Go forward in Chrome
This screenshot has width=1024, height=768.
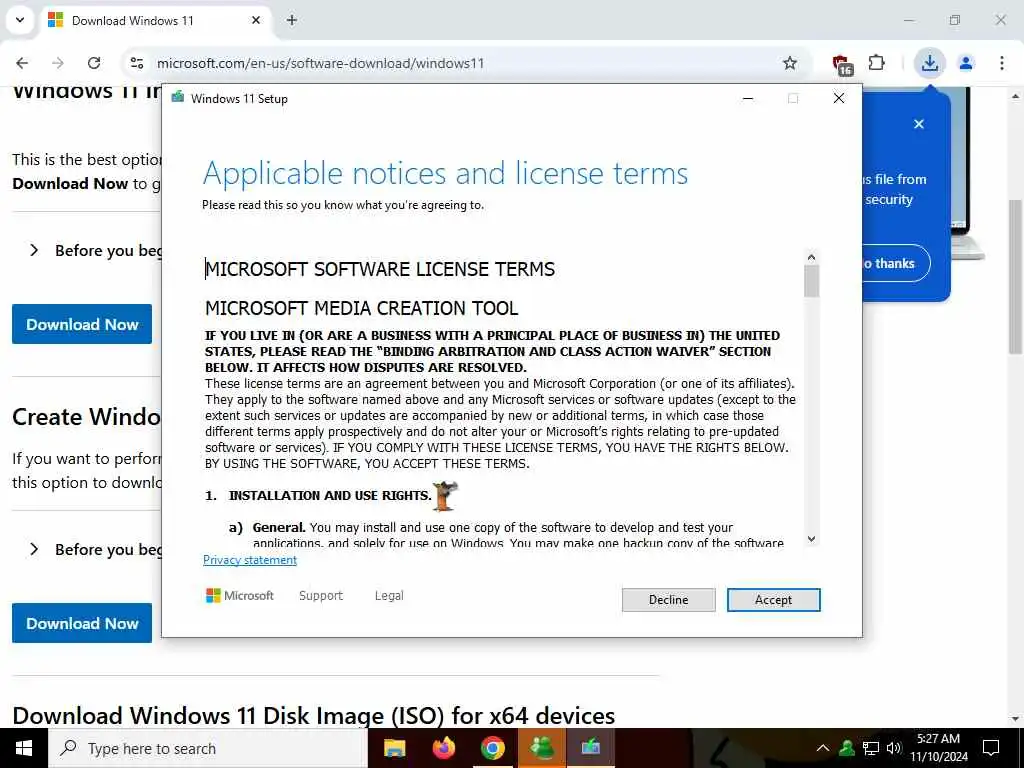click(57, 63)
